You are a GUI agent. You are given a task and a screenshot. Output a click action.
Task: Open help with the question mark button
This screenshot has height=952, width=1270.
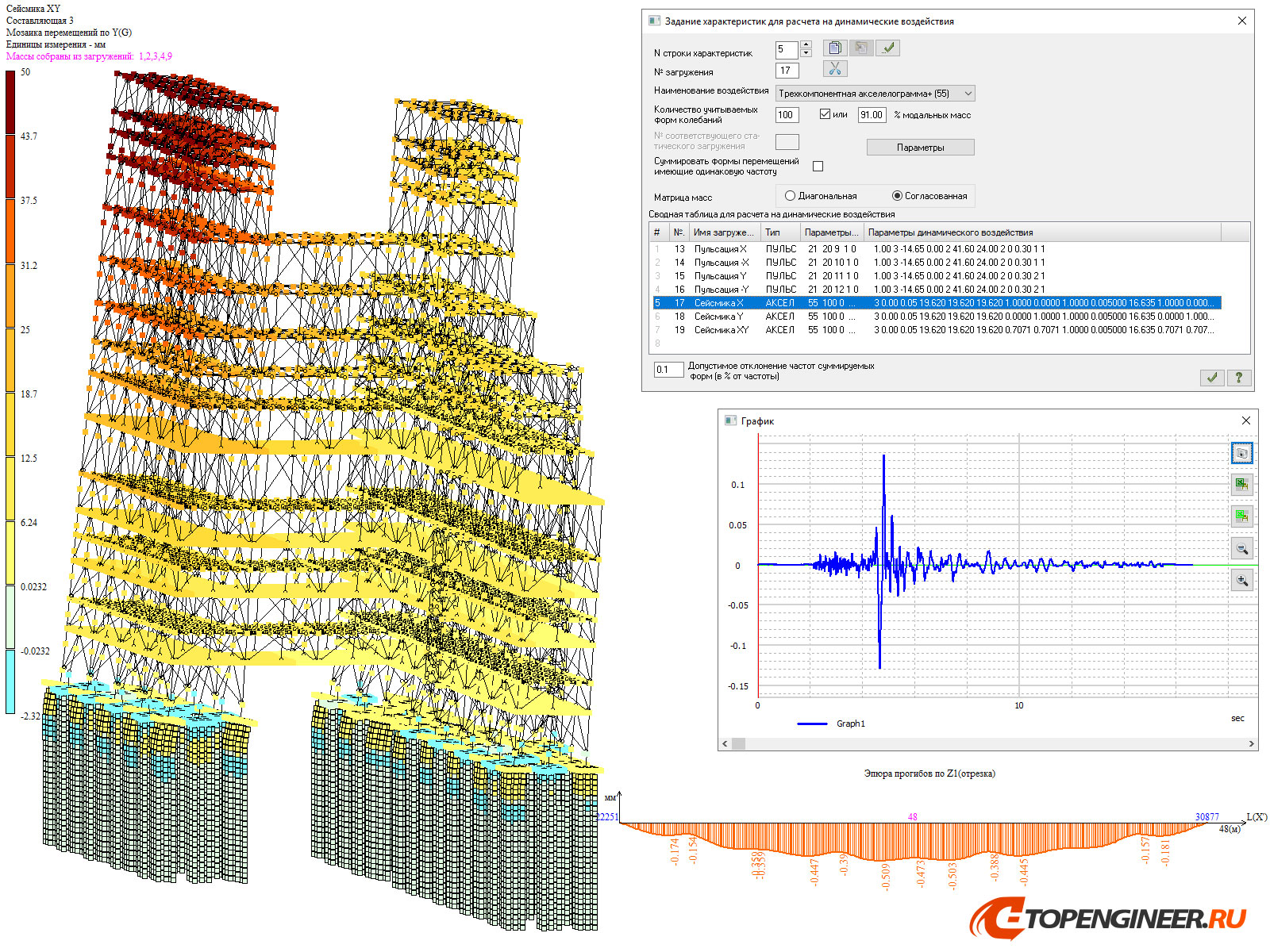1238,378
